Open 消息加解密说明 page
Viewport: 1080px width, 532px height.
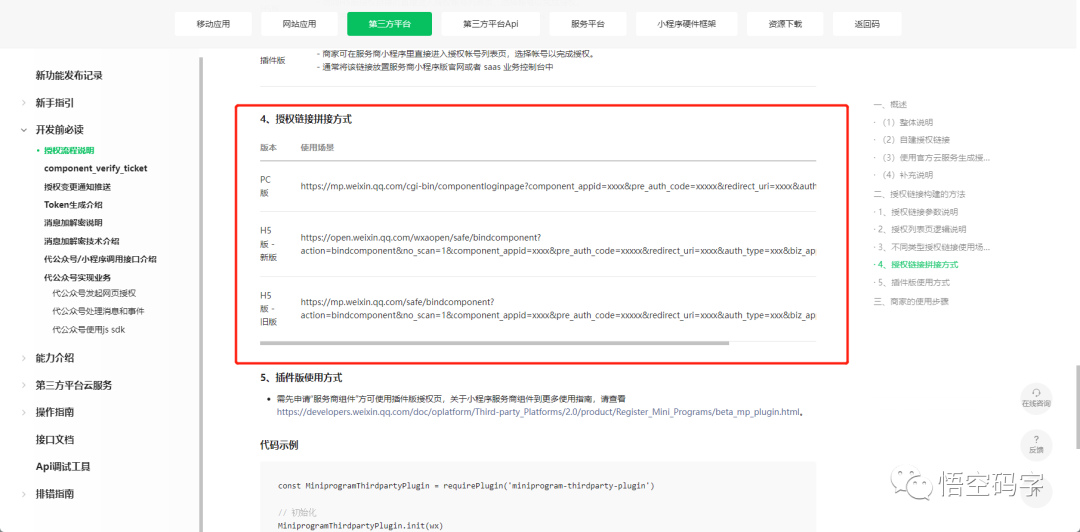pos(73,223)
